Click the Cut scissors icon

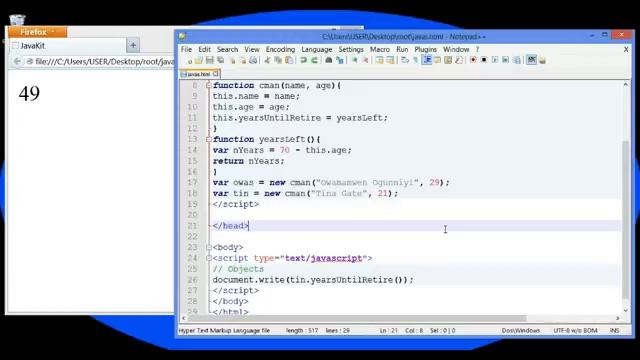267,60
